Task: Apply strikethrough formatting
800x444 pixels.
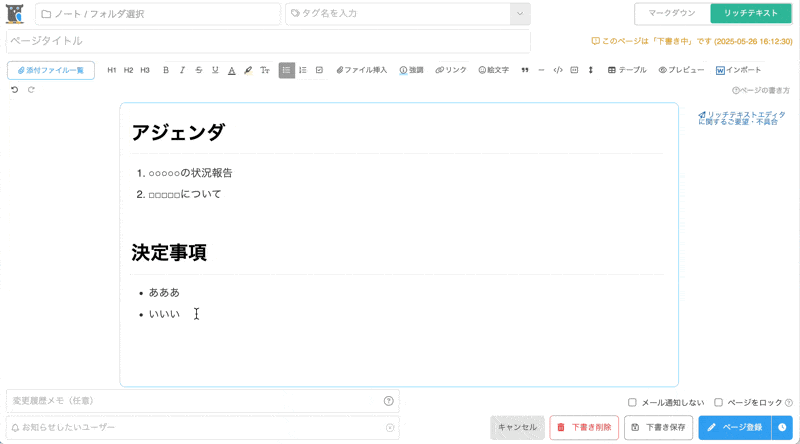Action: point(199,70)
